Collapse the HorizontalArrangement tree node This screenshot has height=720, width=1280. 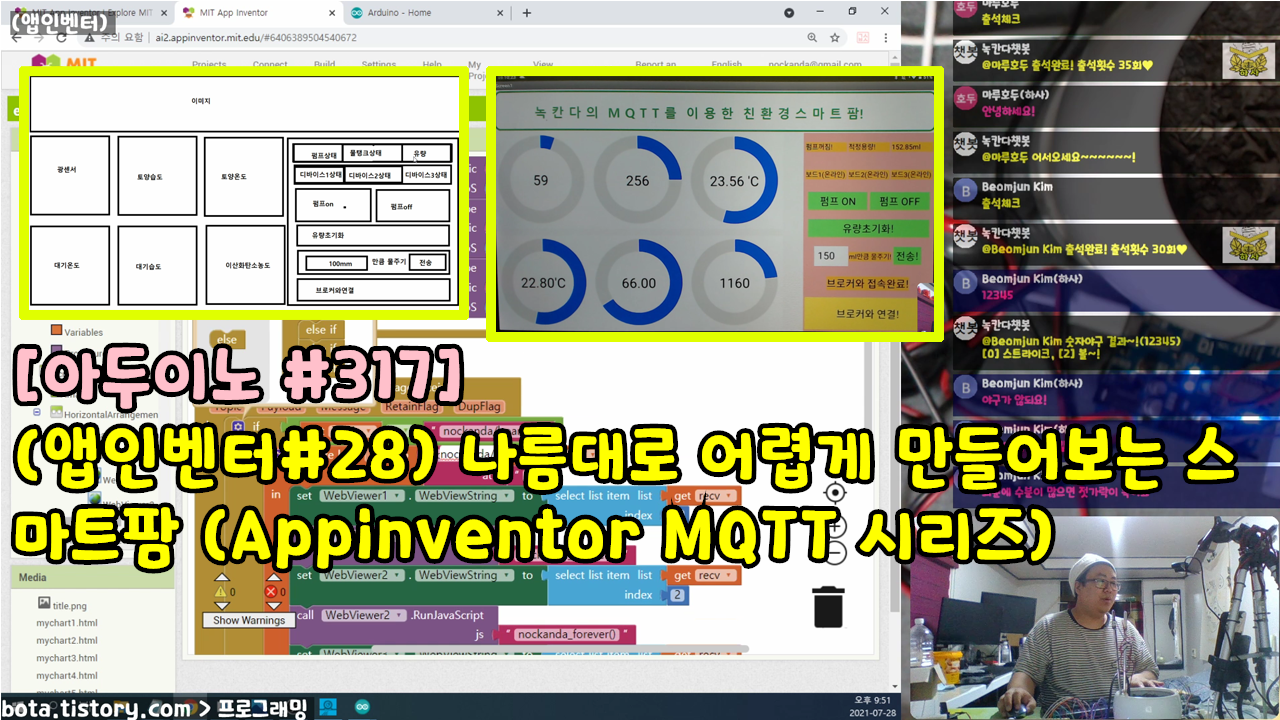[x=37, y=412]
